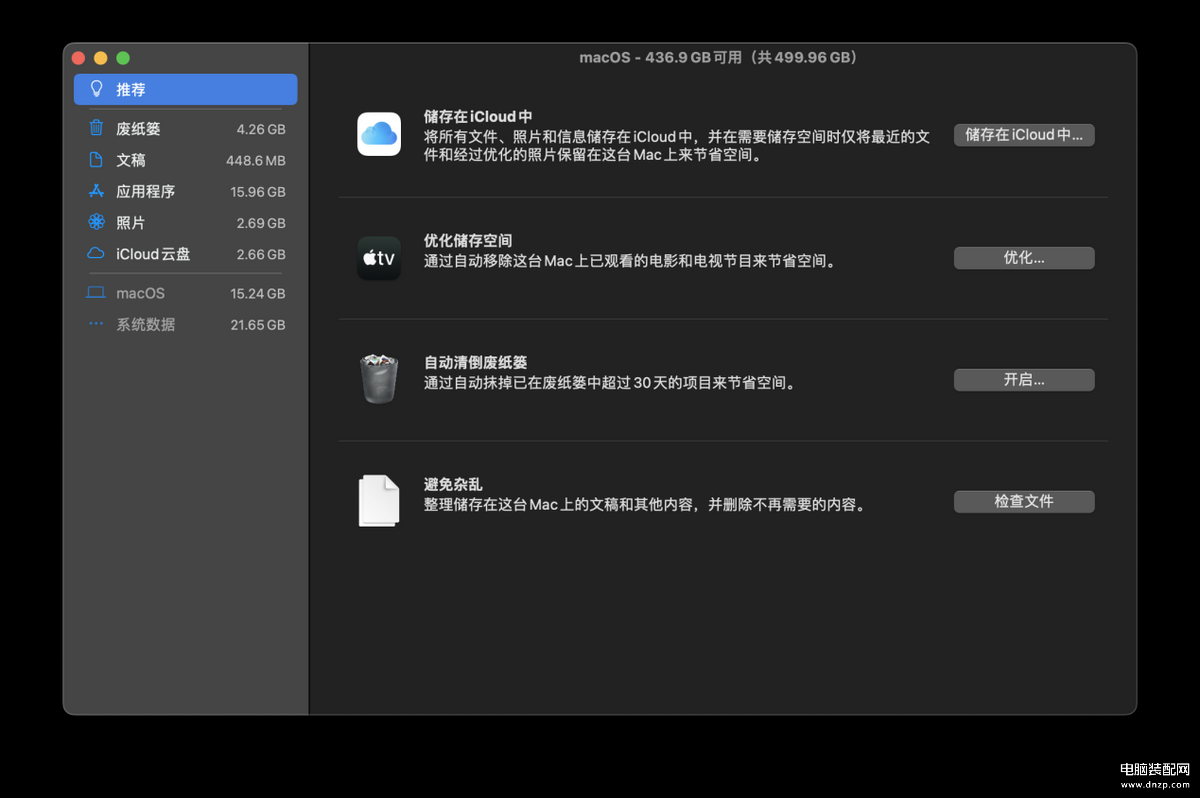Click the 4.26 GB size value
The width and height of the screenshot is (1200, 798).
click(261, 129)
